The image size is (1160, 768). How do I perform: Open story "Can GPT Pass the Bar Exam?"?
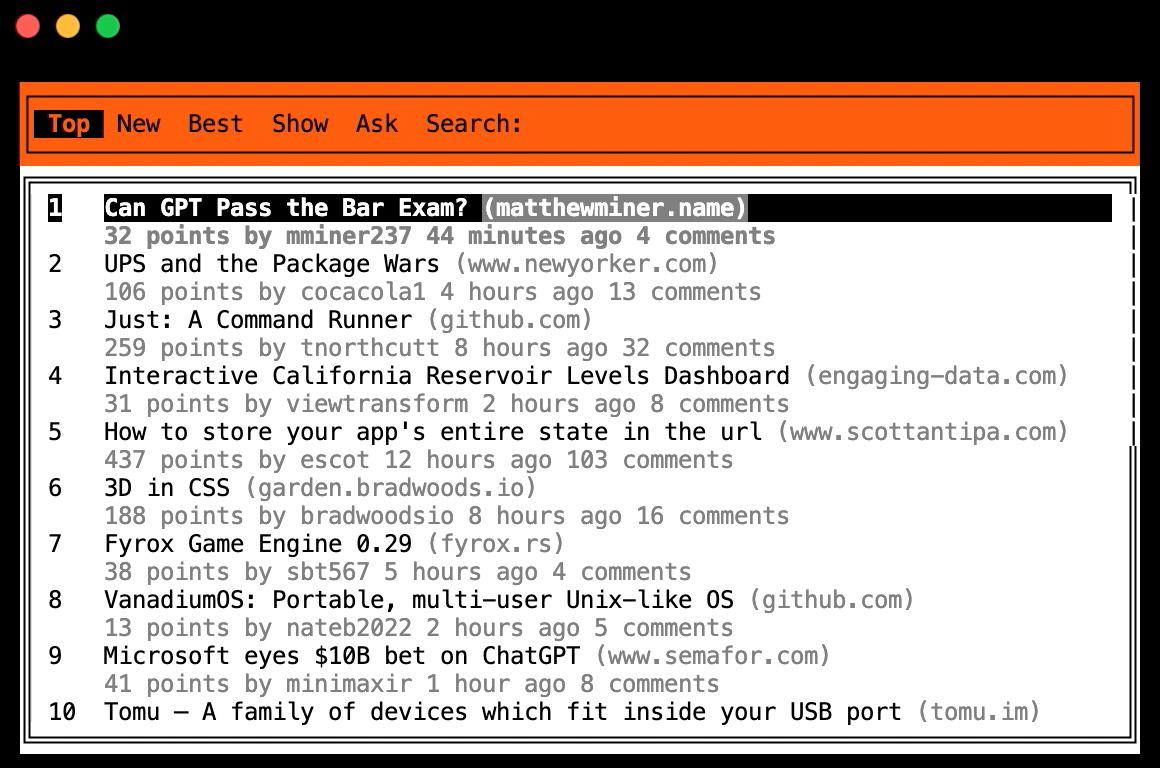pos(286,208)
